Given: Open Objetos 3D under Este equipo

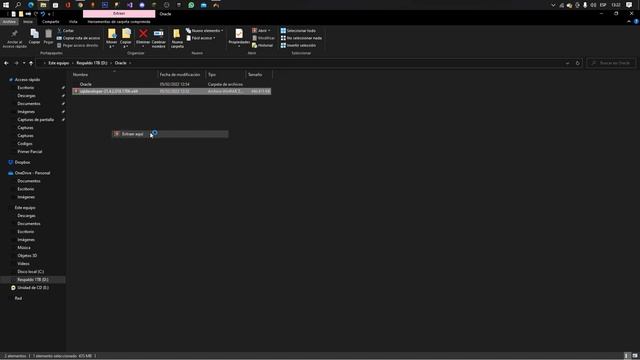Looking at the screenshot, I should click(27, 256).
